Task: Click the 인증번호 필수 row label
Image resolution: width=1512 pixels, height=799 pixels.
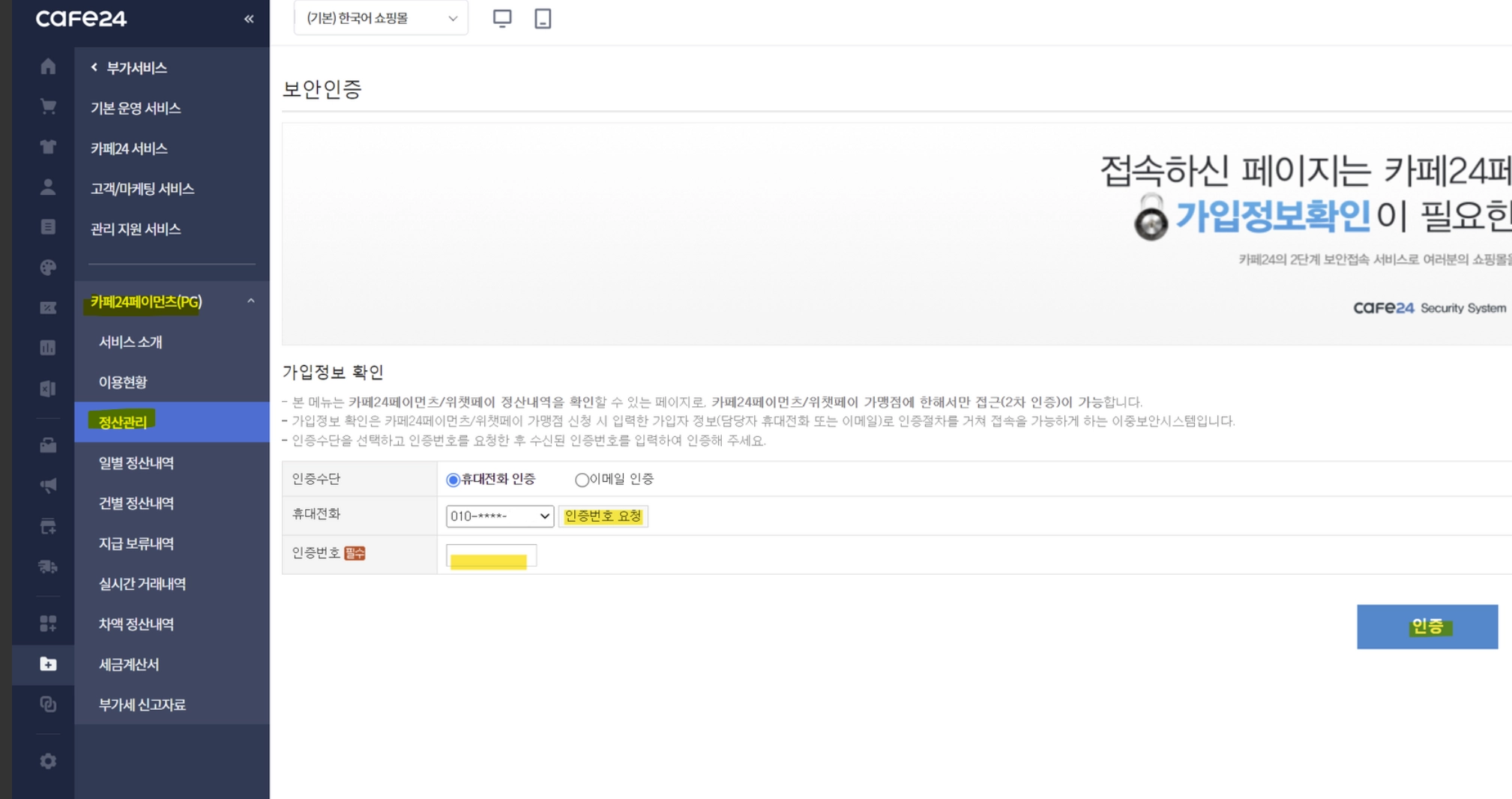Action: [x=328, y=553]
